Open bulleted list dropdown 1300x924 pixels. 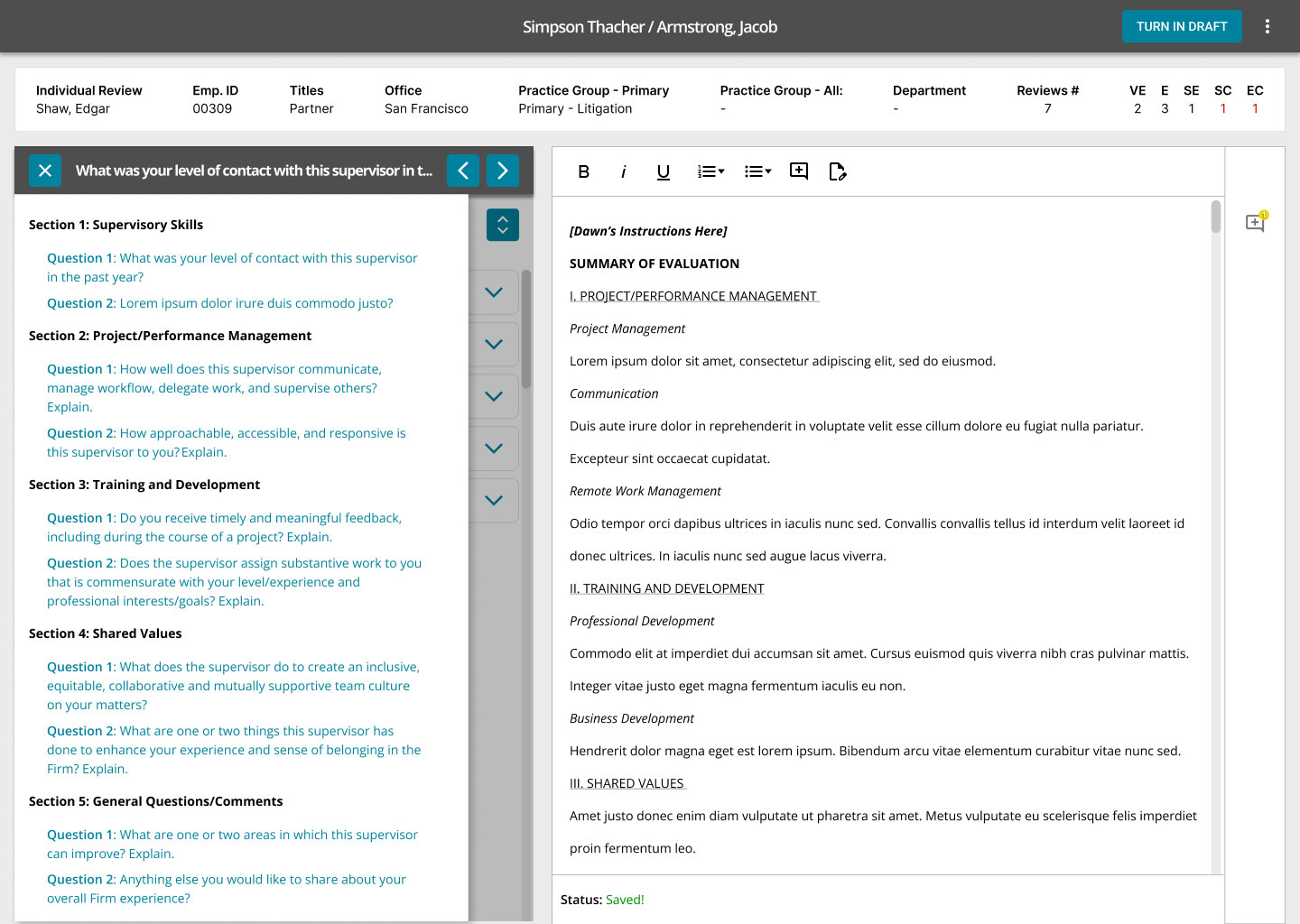[x=757, y=171]
